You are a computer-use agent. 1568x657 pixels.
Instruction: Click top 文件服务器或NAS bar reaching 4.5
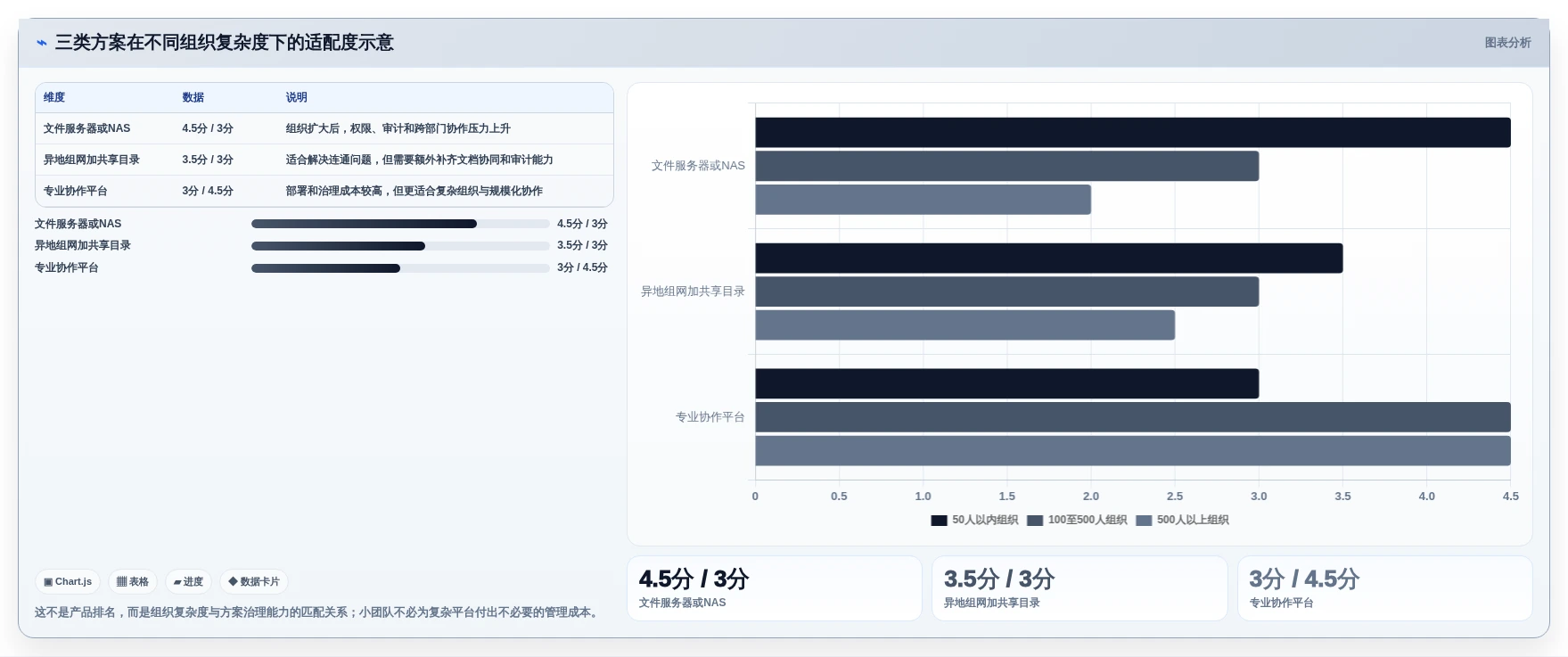pos(1133,133)
